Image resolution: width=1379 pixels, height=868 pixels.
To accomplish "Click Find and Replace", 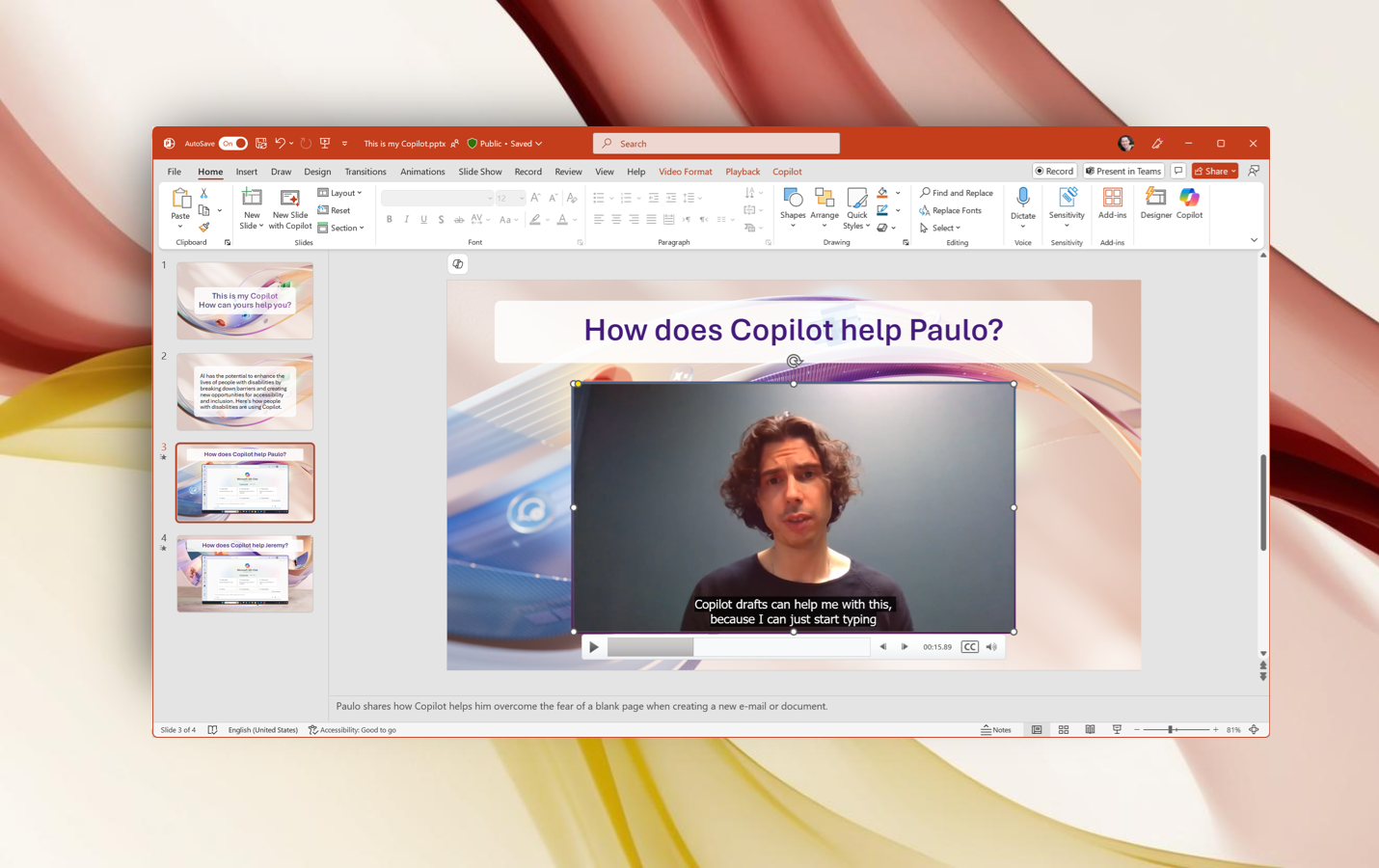I will click(957, 193).
